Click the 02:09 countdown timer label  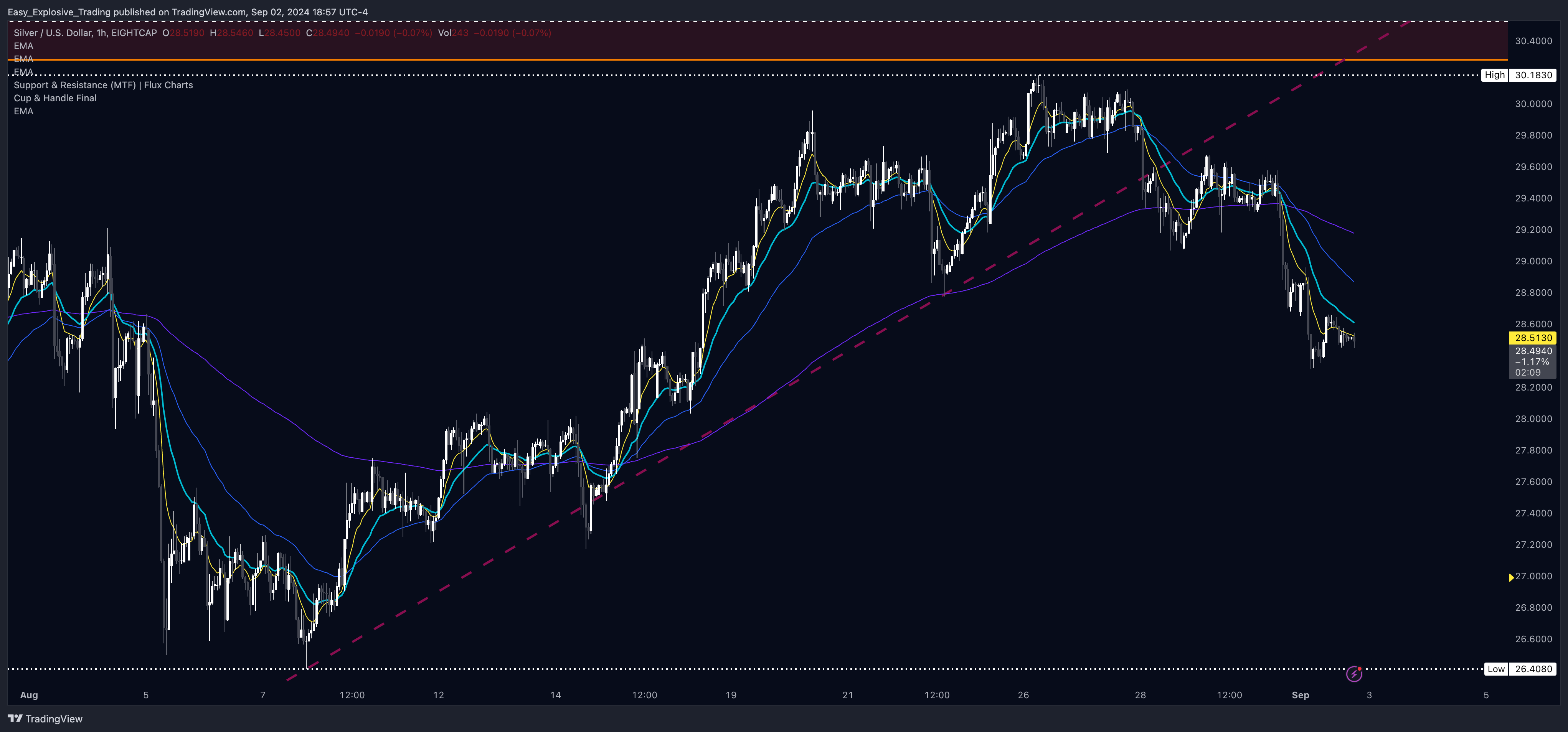click(1528, 373)
